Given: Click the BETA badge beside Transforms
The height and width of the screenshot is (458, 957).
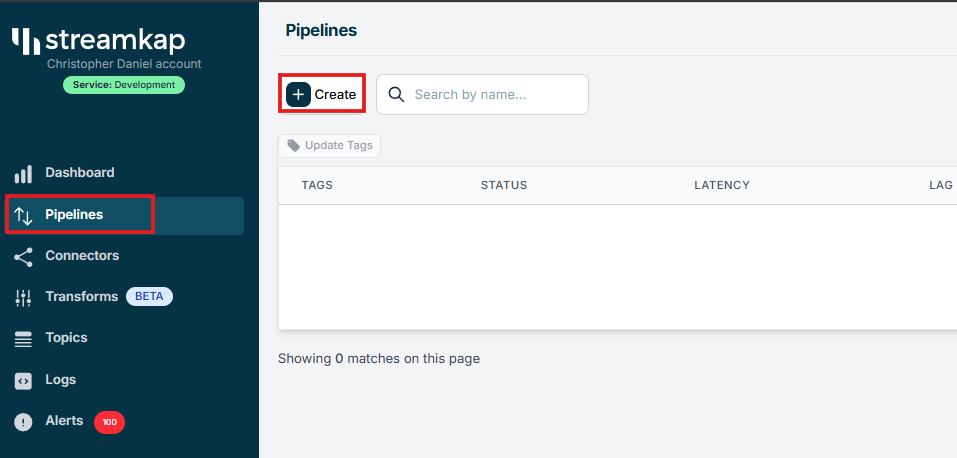Looking at the screenshot, I should pos(149,297).
